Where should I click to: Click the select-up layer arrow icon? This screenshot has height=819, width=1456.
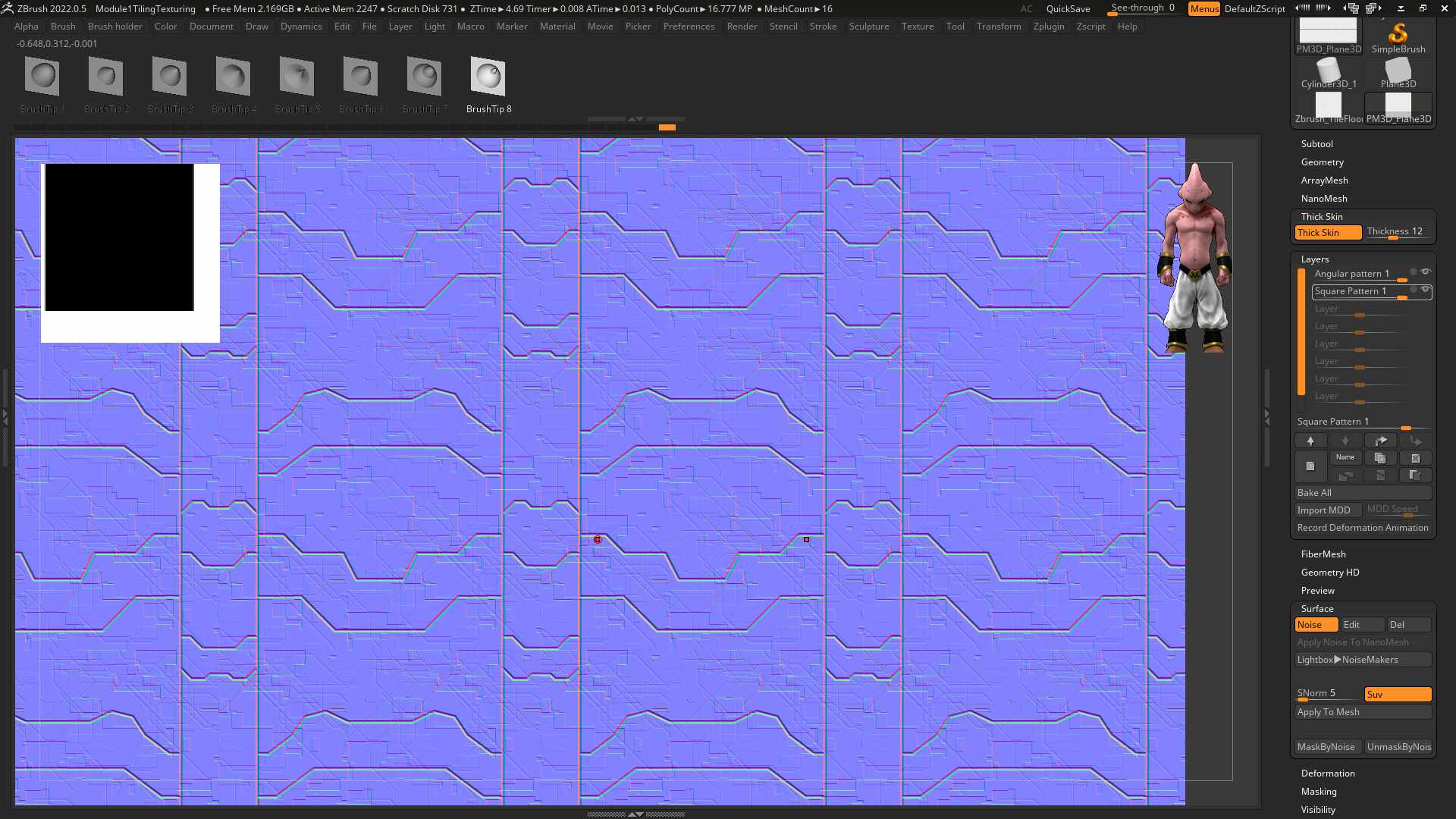(1310, 441)
